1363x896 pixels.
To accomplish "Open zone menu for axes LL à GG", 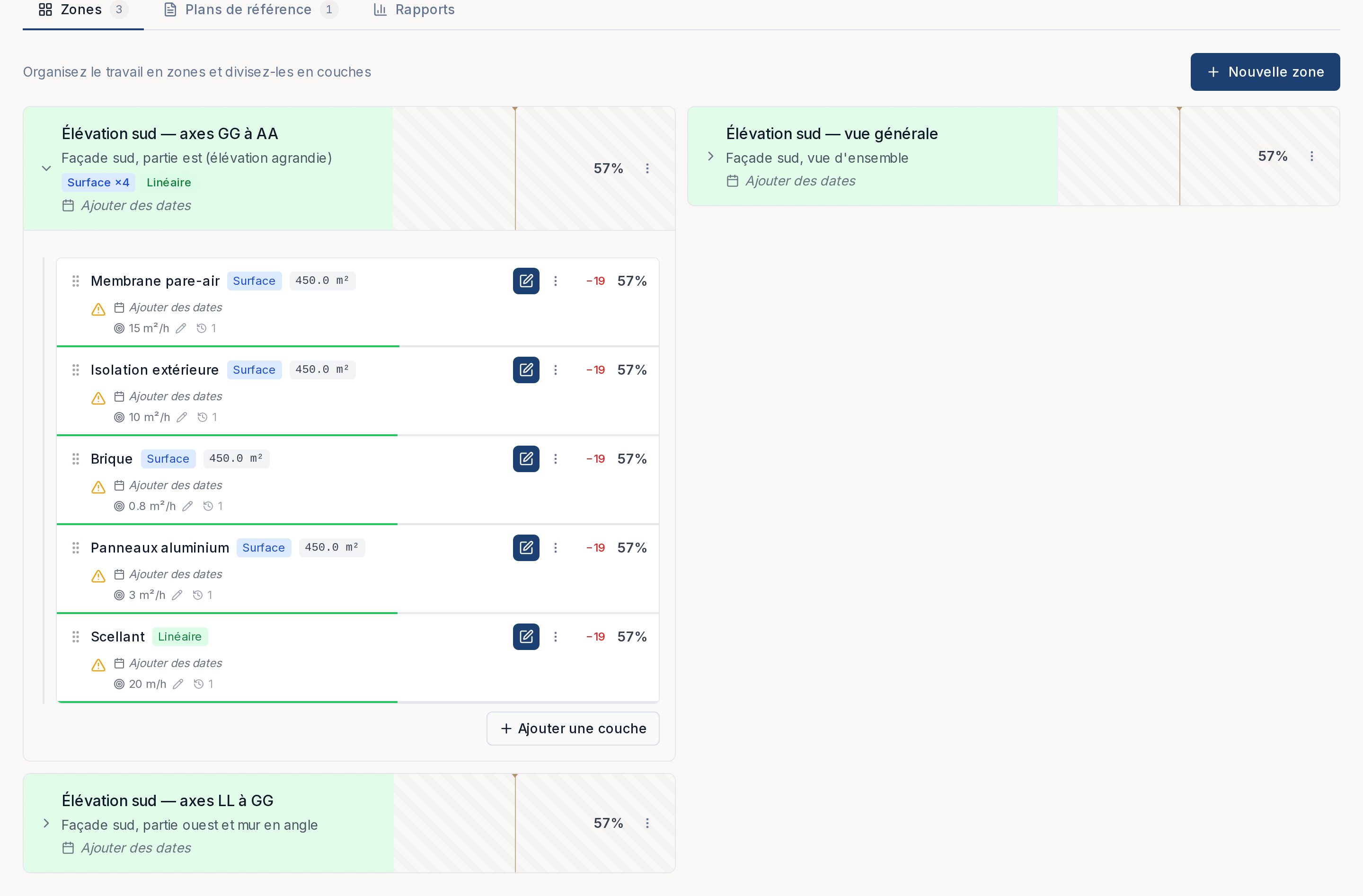I will [x=647, y=823].
